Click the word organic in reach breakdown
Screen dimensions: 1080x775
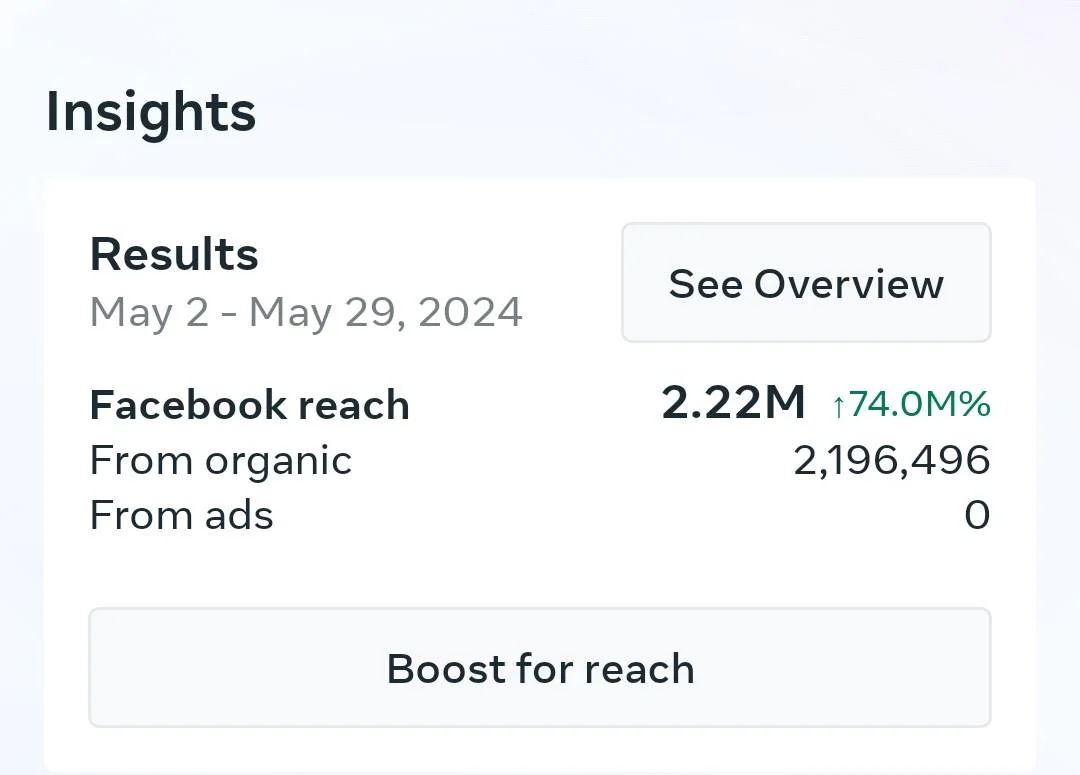[x=278, y=463]
